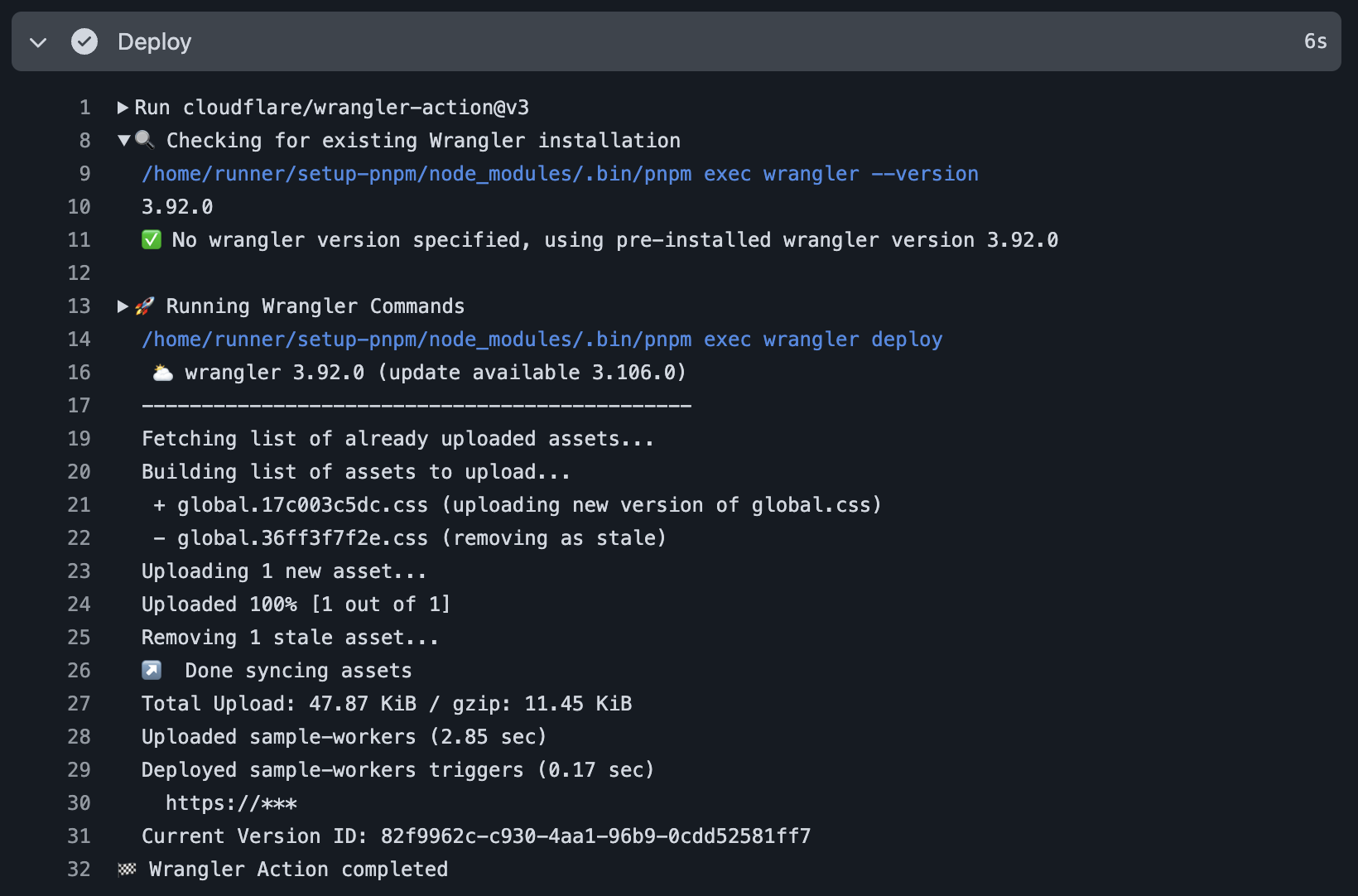The width and height of the screenshot is (1358, 896).
Task: Click the rocket emoji on line 13
Action: [x=145, y=306]
